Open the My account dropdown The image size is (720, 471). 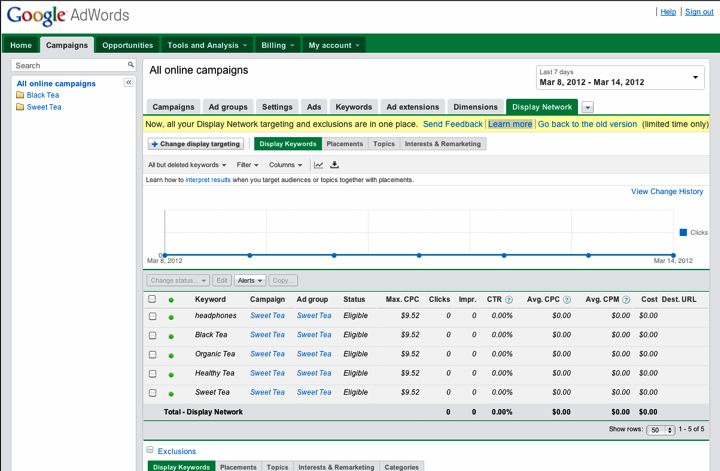(x=334, y=45)
